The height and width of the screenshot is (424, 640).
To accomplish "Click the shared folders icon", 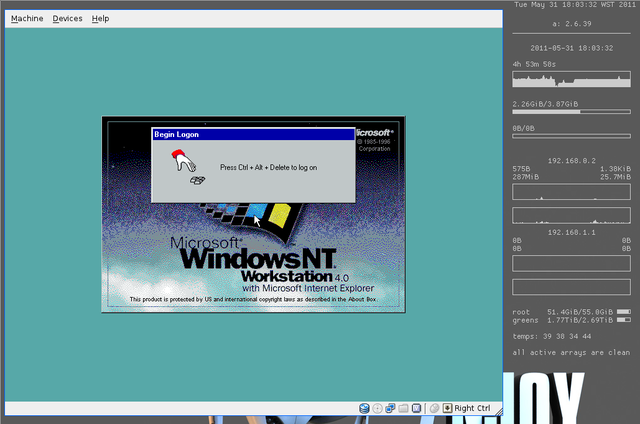I will coord(403,408).
